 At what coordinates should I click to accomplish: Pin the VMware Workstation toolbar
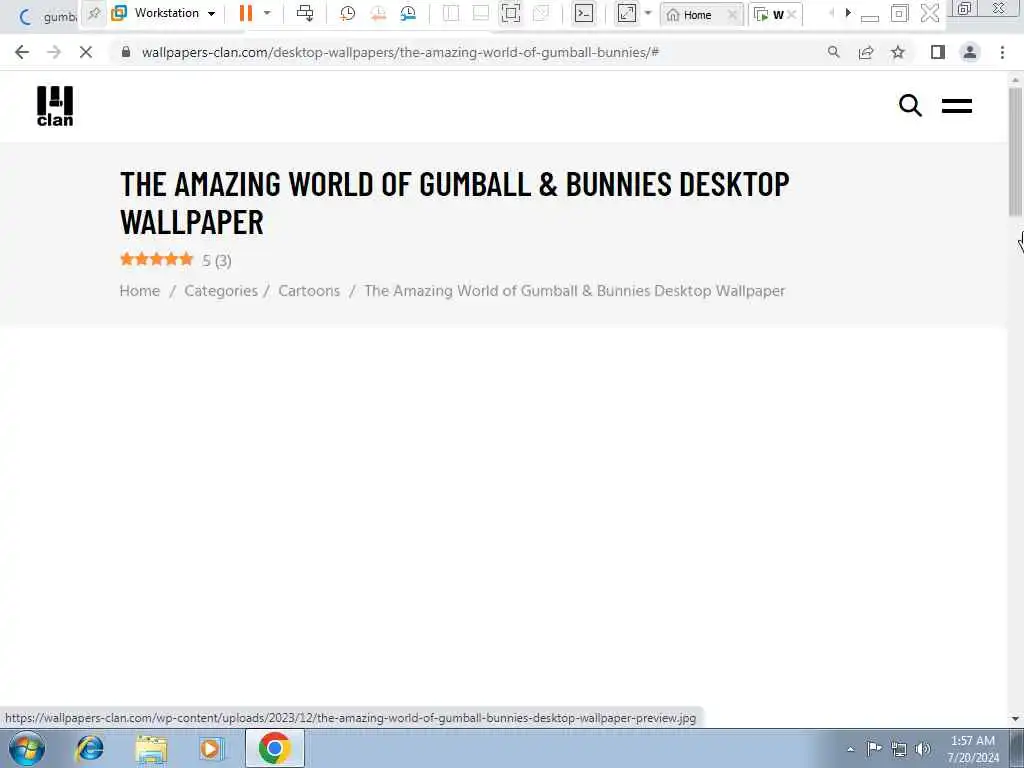(x=94, y=13)
